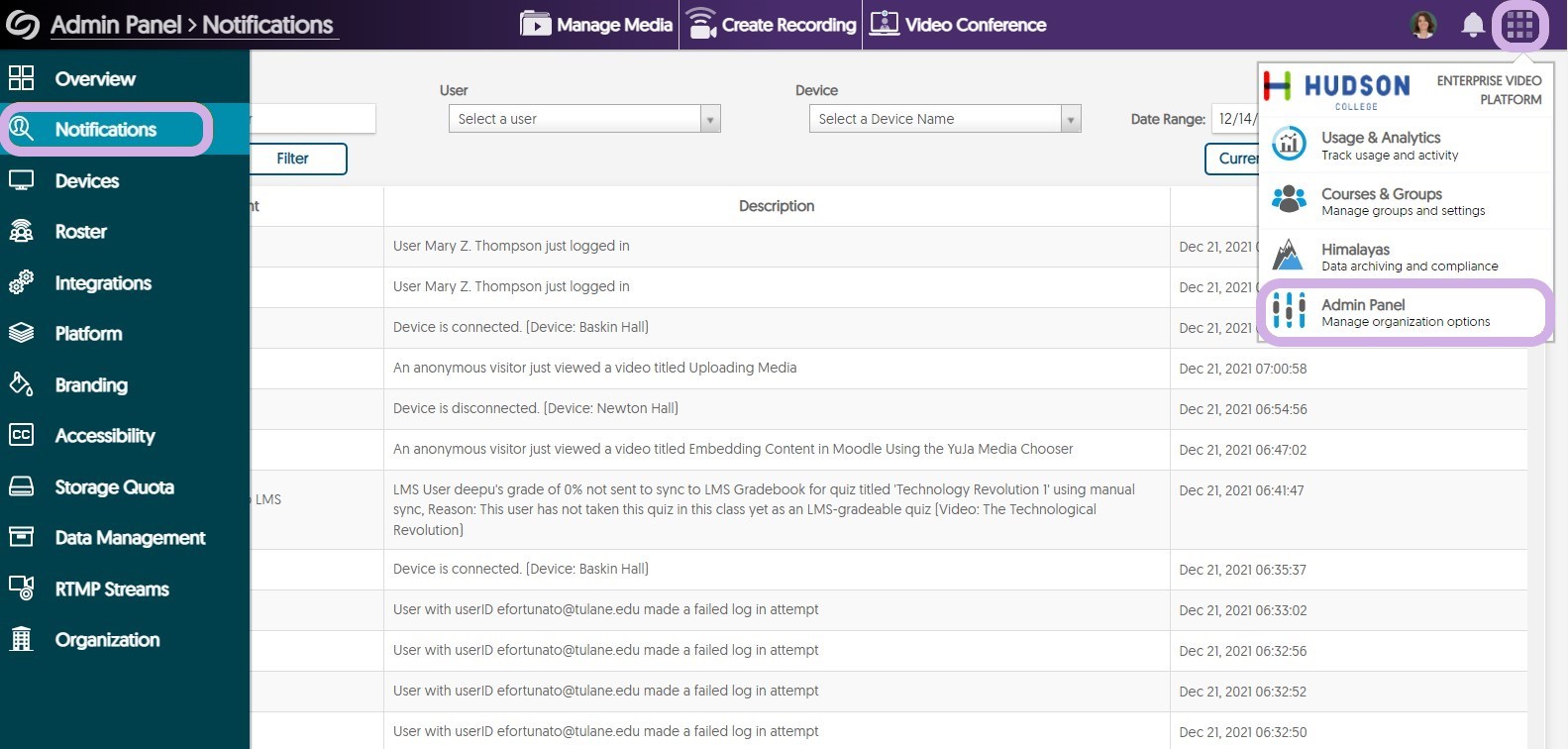The height and width of the screenshot is (749, 1568).
Task: Click the Usage & Analytics chart icon
Action: pos(1289,145)
